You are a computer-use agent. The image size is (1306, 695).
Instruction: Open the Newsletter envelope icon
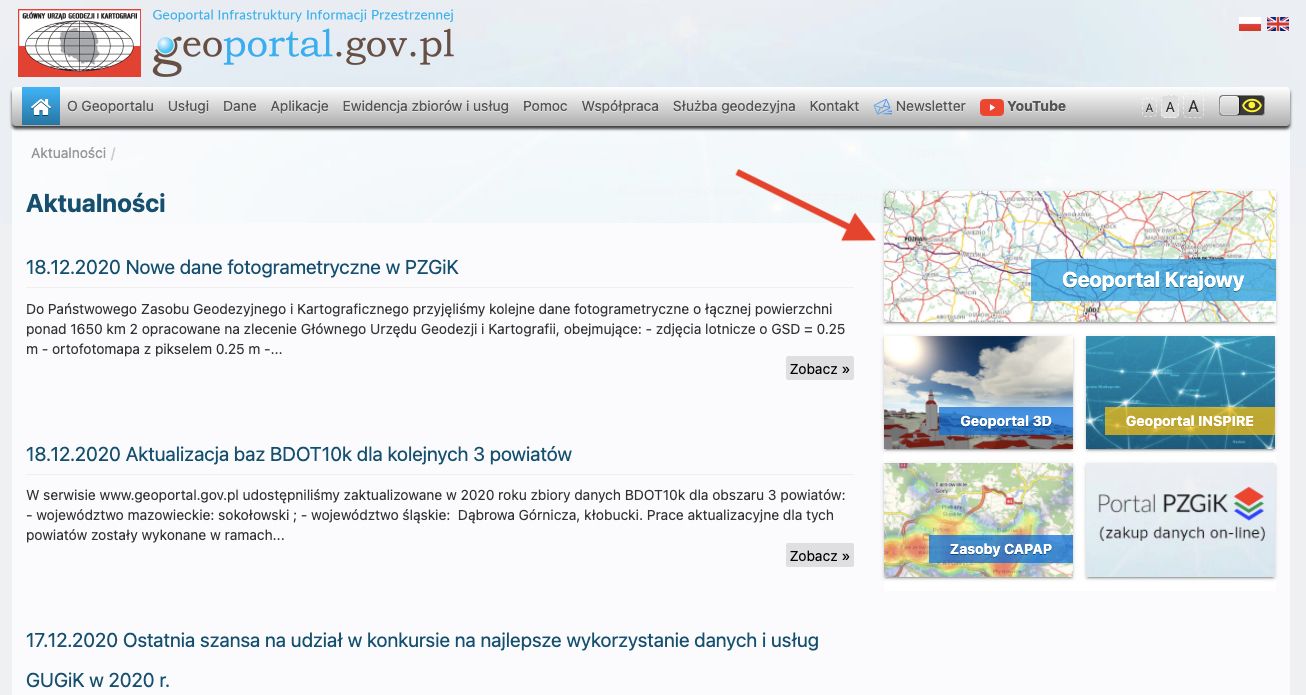[x=882, y=106]
